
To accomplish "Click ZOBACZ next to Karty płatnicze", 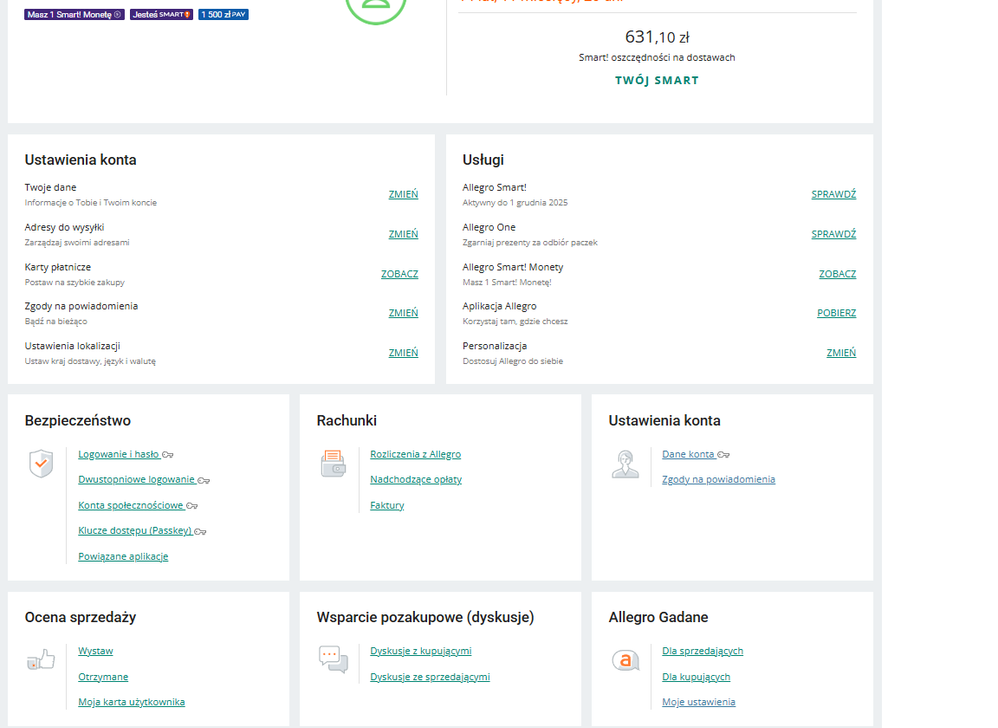I will click(399, 273).
